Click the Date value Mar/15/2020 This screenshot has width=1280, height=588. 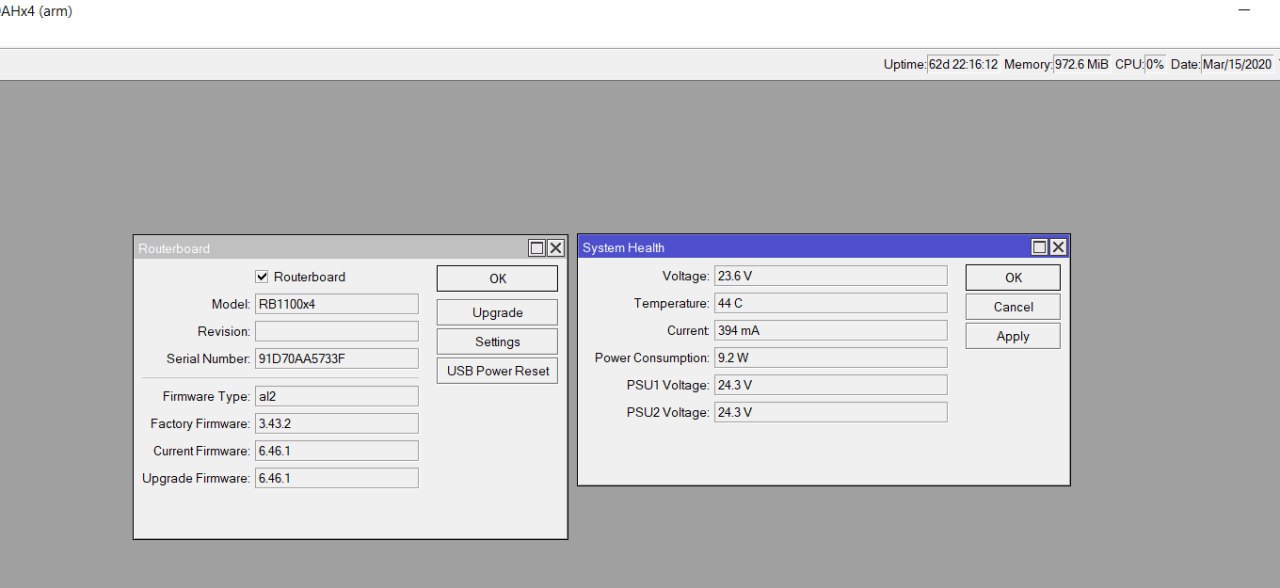1237,64
